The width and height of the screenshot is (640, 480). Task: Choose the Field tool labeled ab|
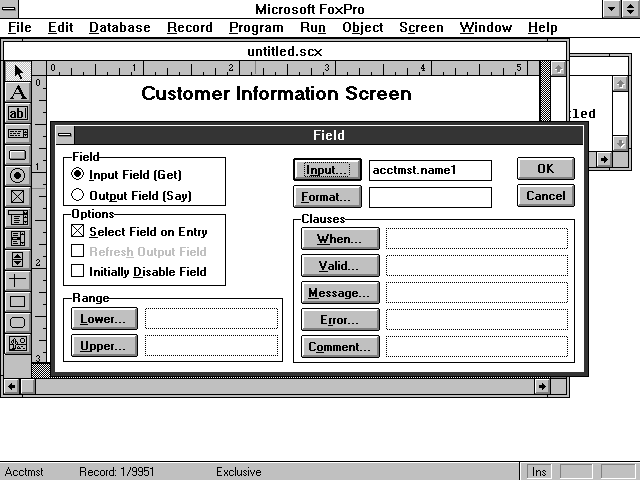[18, 113]
